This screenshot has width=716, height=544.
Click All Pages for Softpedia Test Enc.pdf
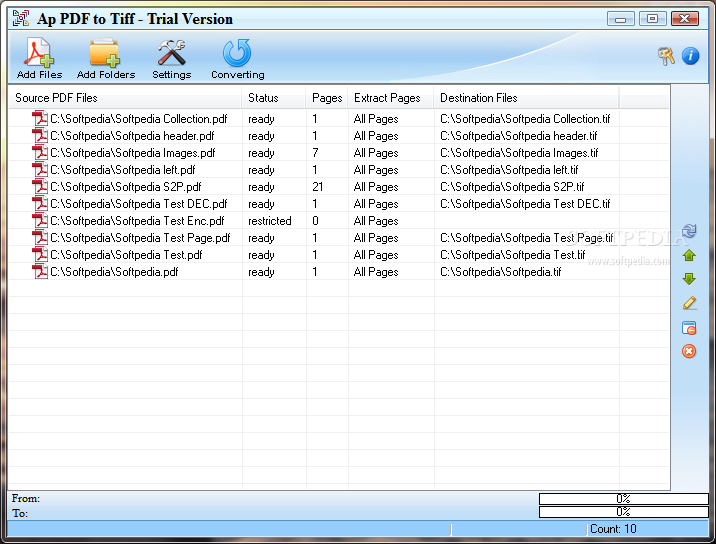(376, 221)
